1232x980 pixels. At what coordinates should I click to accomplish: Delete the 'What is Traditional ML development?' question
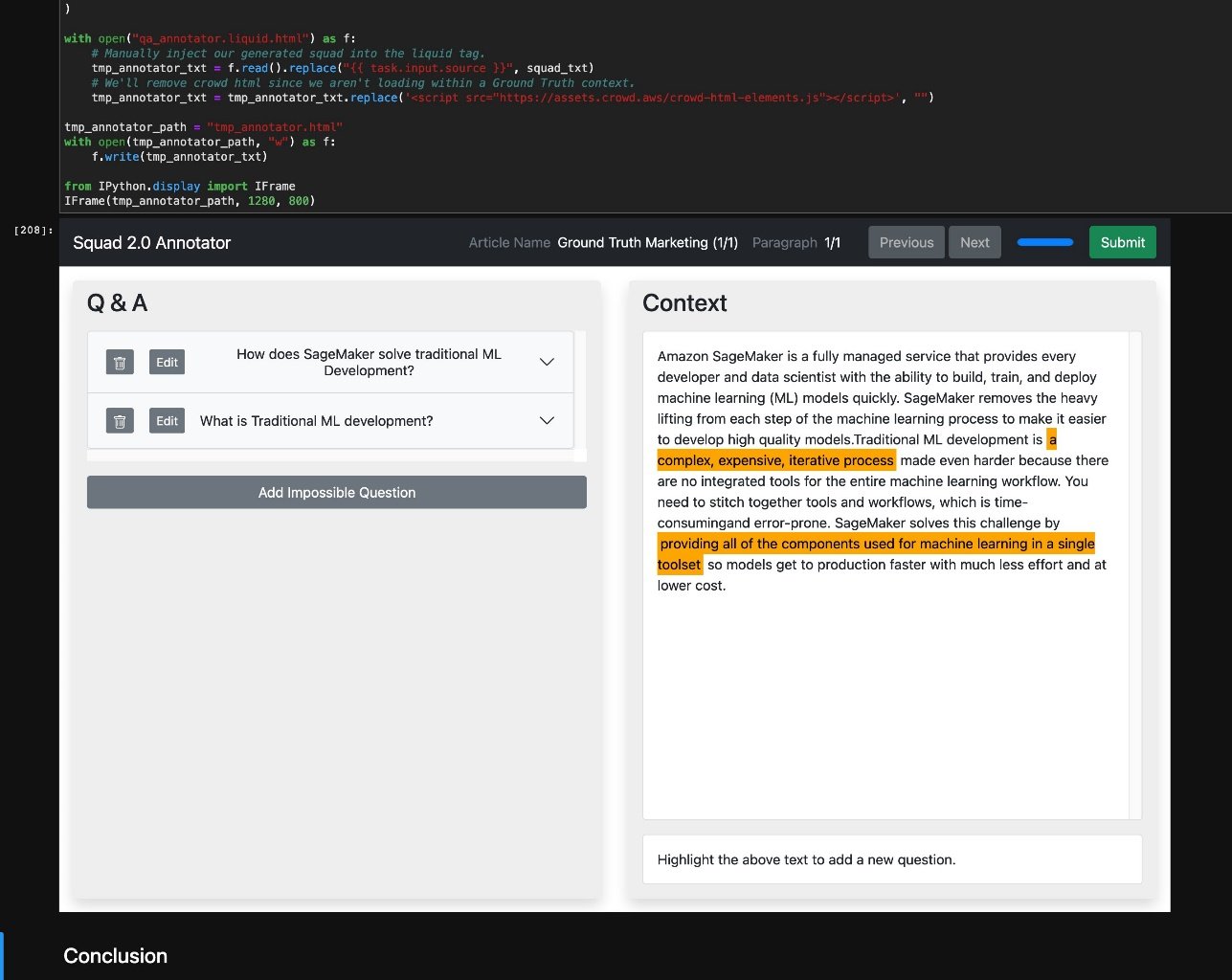pyautogui.click(x=120, y=421)
